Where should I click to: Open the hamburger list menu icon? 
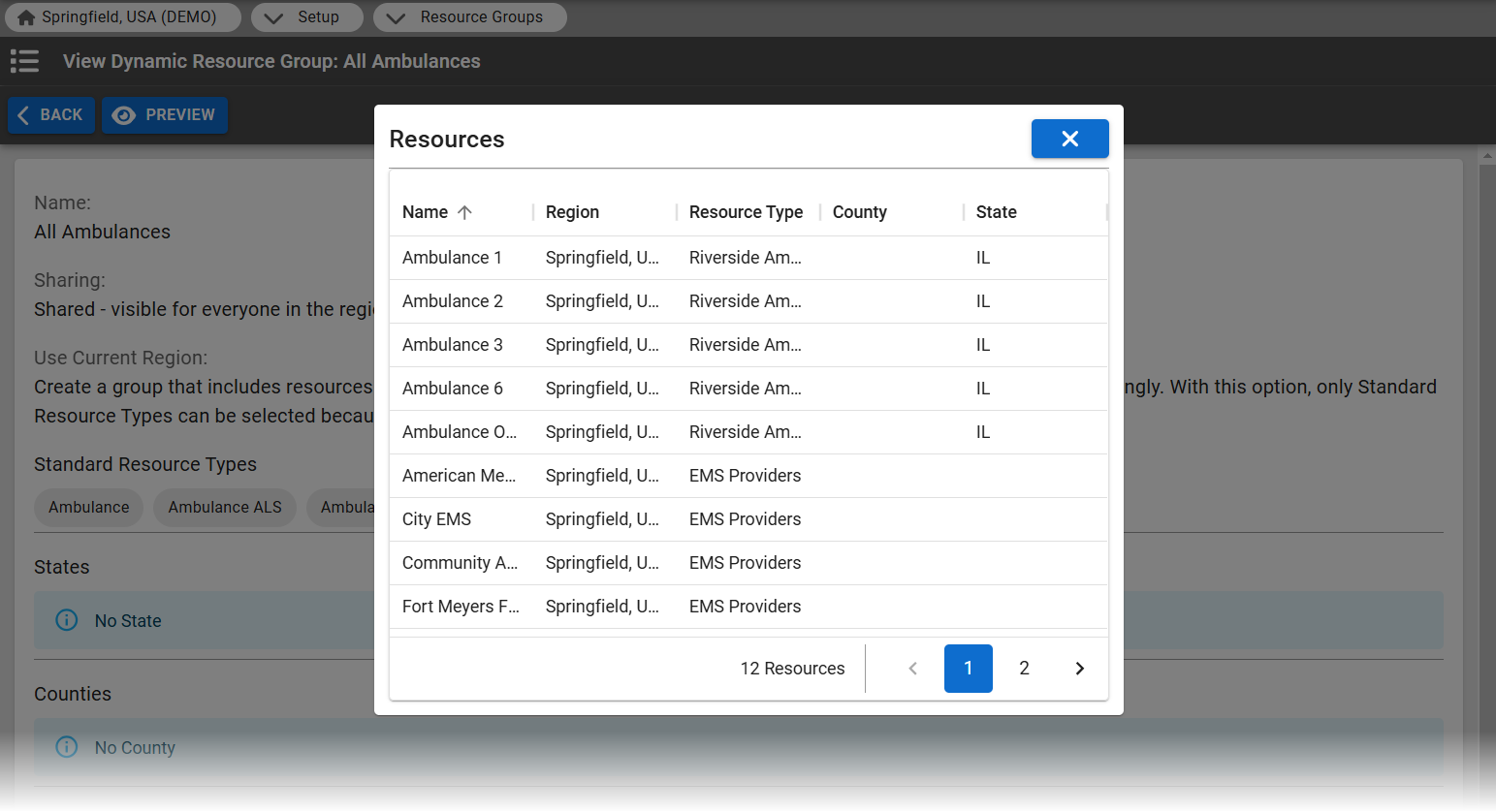pos(24,61)
